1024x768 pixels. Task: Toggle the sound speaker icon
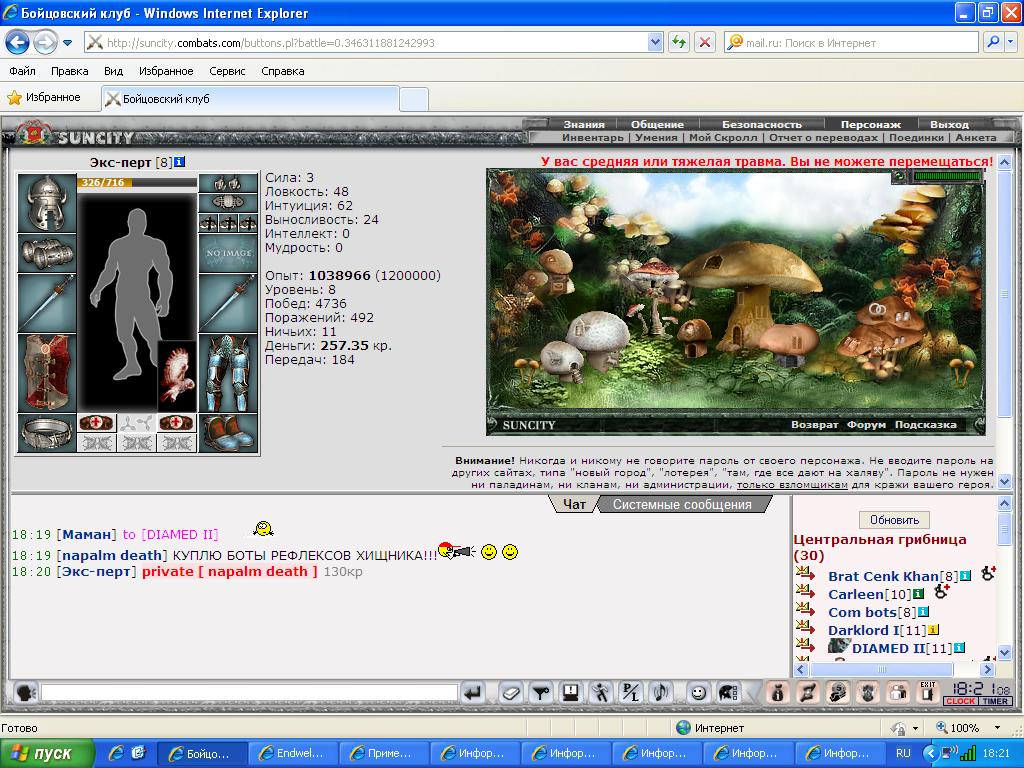pyautogui.click(x=661, y=692)
